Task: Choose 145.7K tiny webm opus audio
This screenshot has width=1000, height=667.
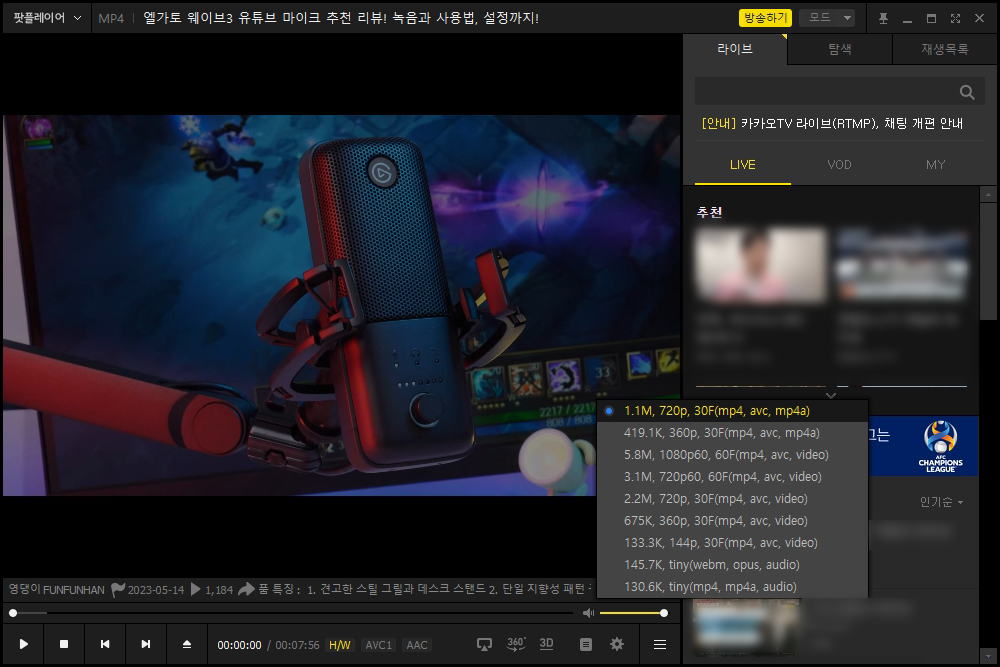Action: click(732, 564)
